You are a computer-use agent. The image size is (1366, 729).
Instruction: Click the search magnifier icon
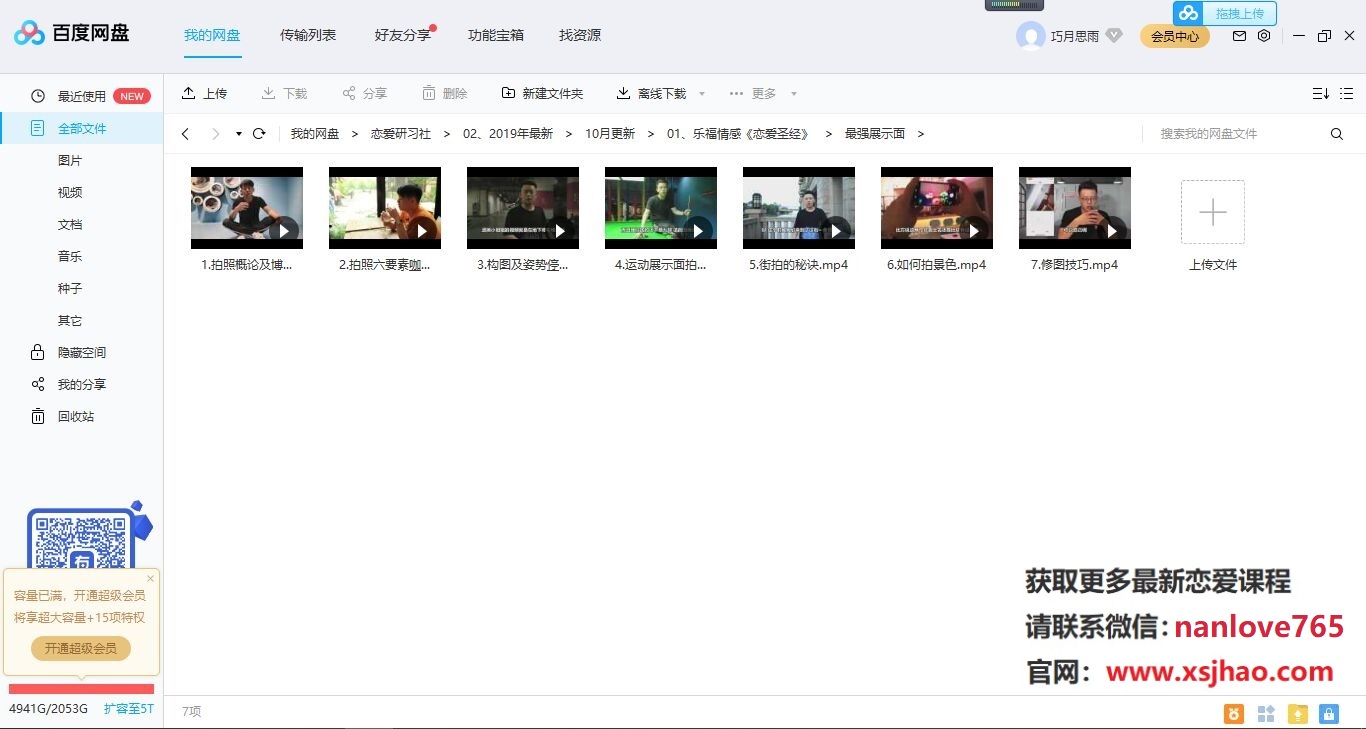coord(1337,133)
